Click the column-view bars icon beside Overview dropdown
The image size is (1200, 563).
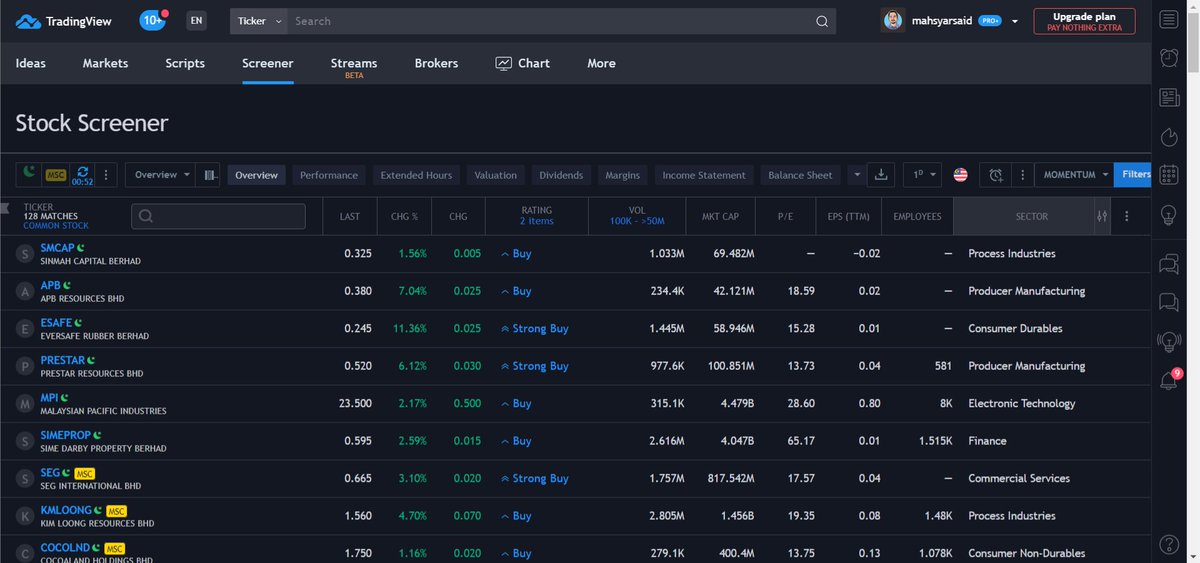click(x=209, y=175)
